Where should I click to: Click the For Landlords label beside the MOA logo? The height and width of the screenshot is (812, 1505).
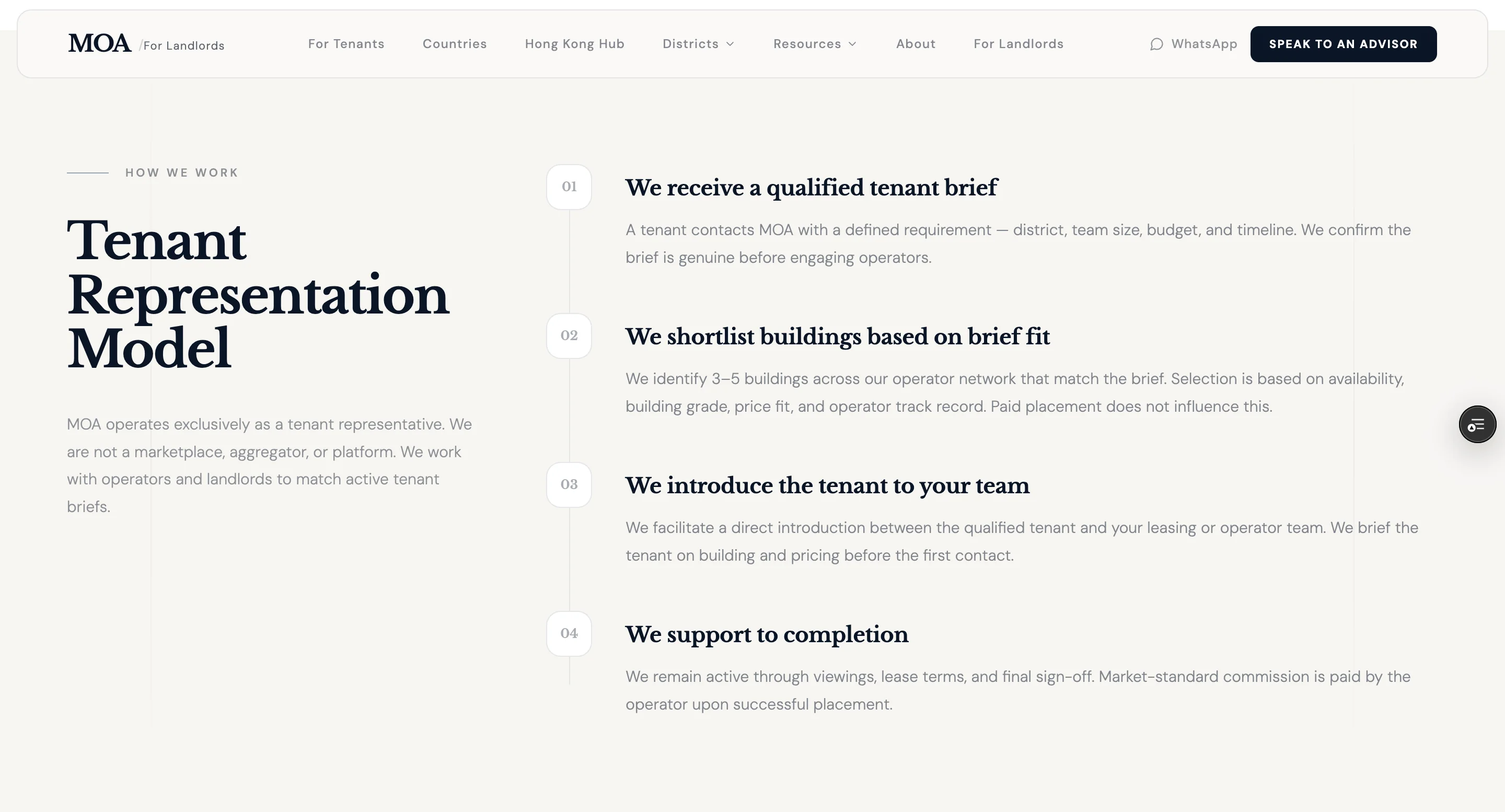pos(183,45)
